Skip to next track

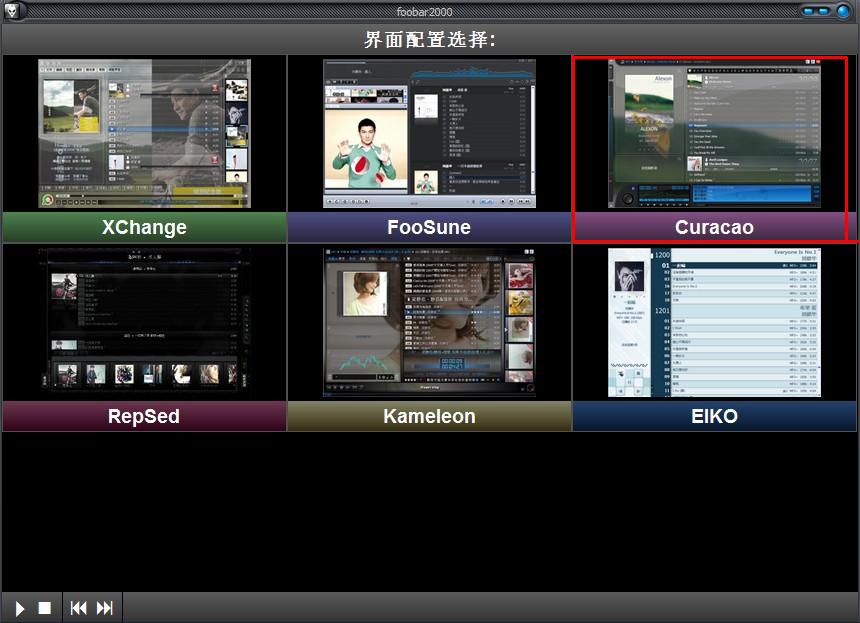pyautogui.click(x=105, y=608)
